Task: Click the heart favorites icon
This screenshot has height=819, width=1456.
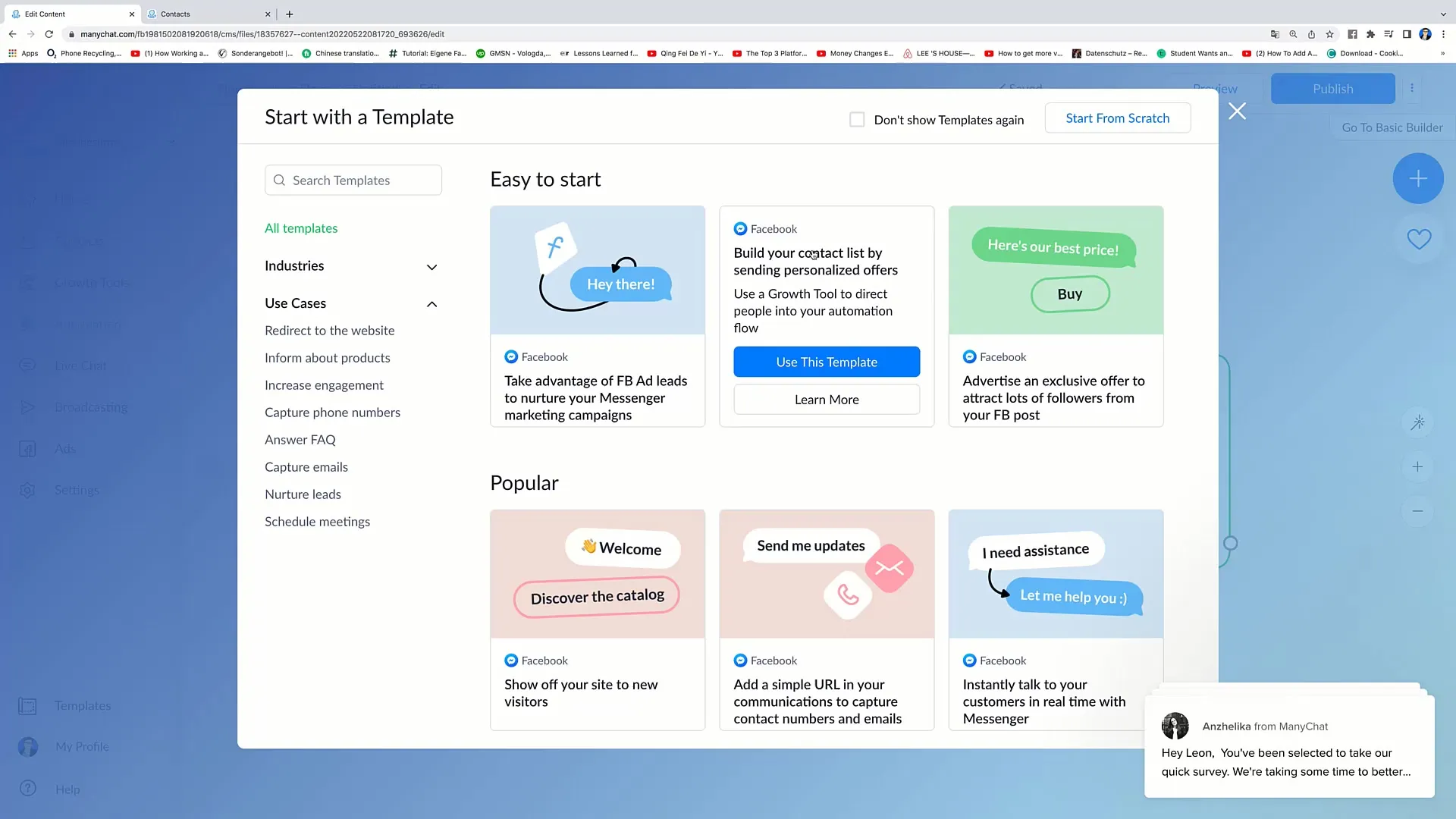Action: coord(1419,239)
